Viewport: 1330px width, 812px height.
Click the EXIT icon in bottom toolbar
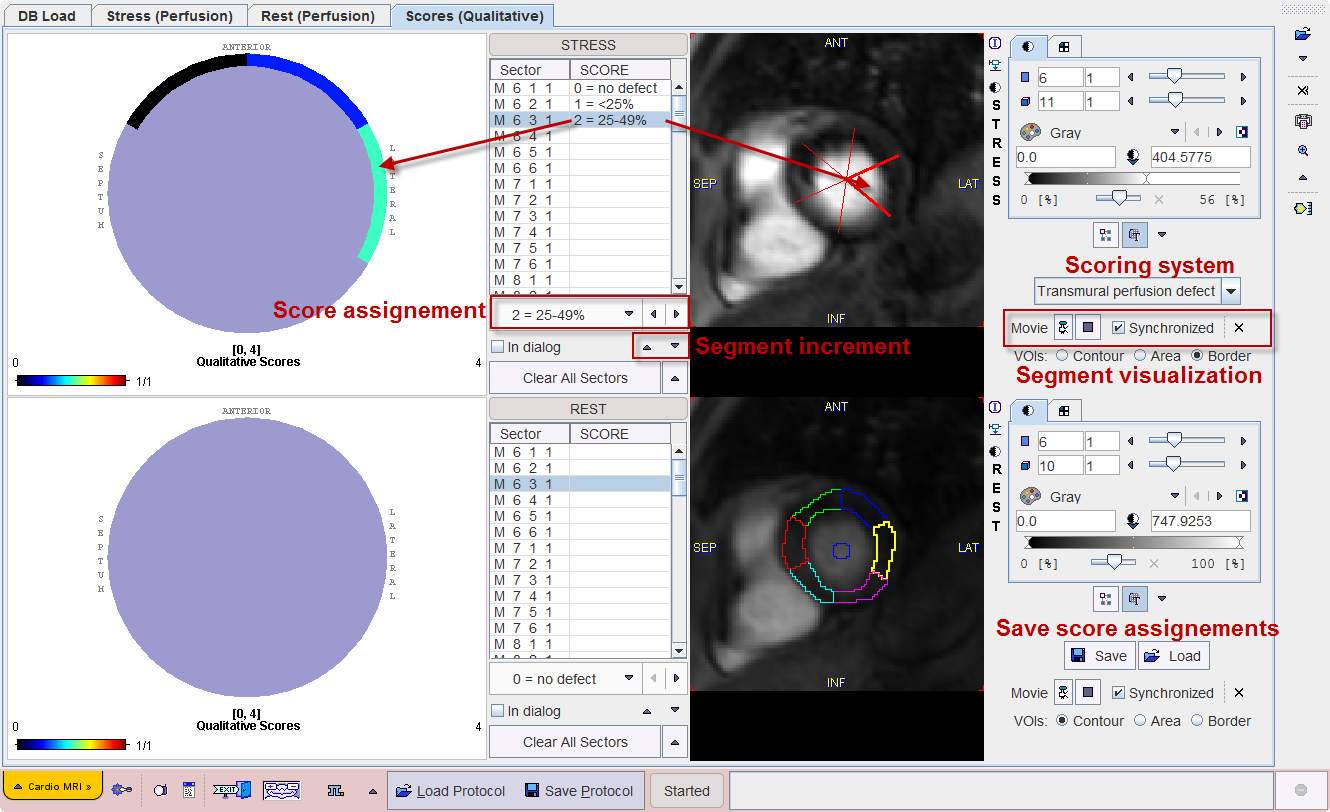(x=231, y=790)
